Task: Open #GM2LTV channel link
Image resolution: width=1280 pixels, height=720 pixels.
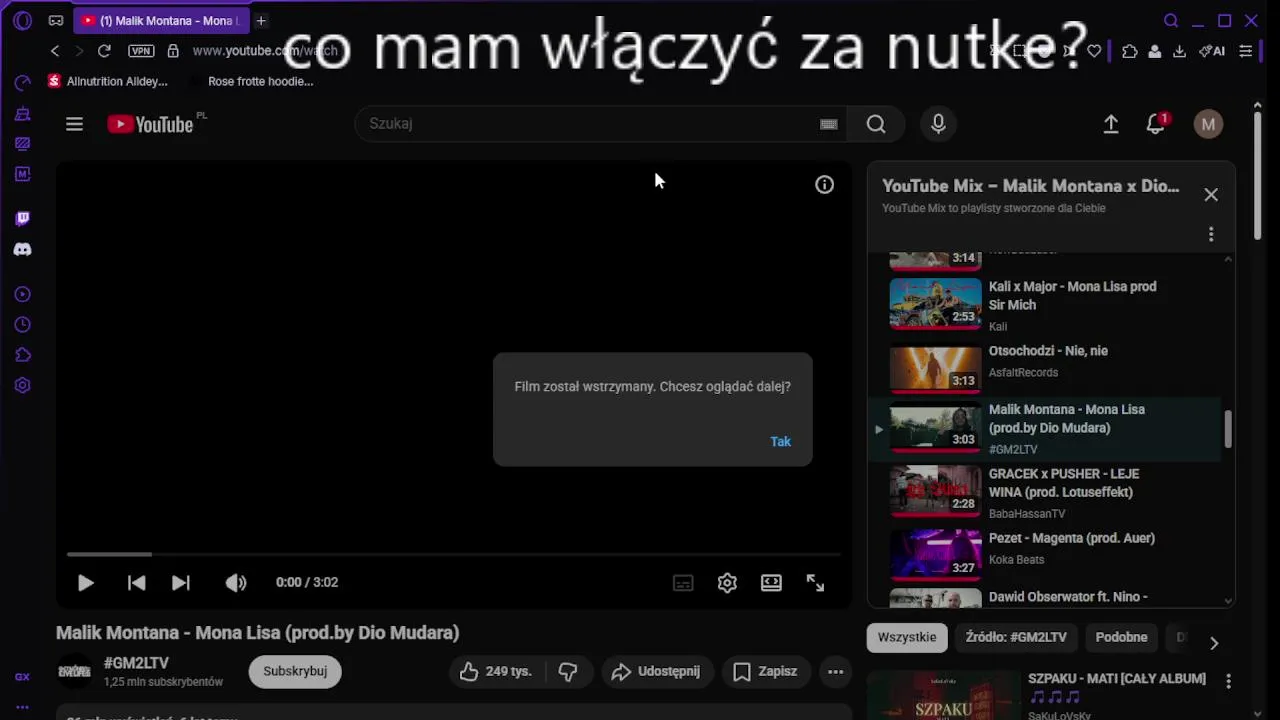Action: tap(136, 663)
